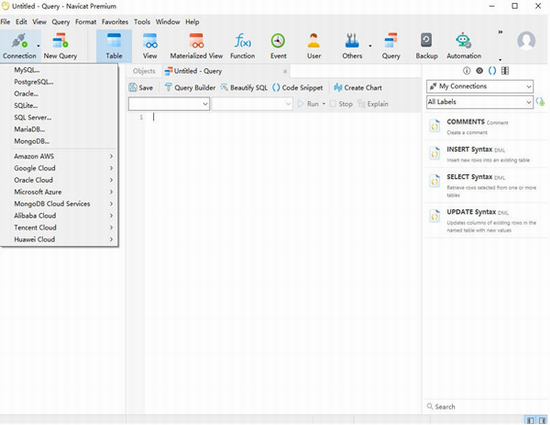Click the snippet Search field
The image size is (550, 425).
[485, 407]
